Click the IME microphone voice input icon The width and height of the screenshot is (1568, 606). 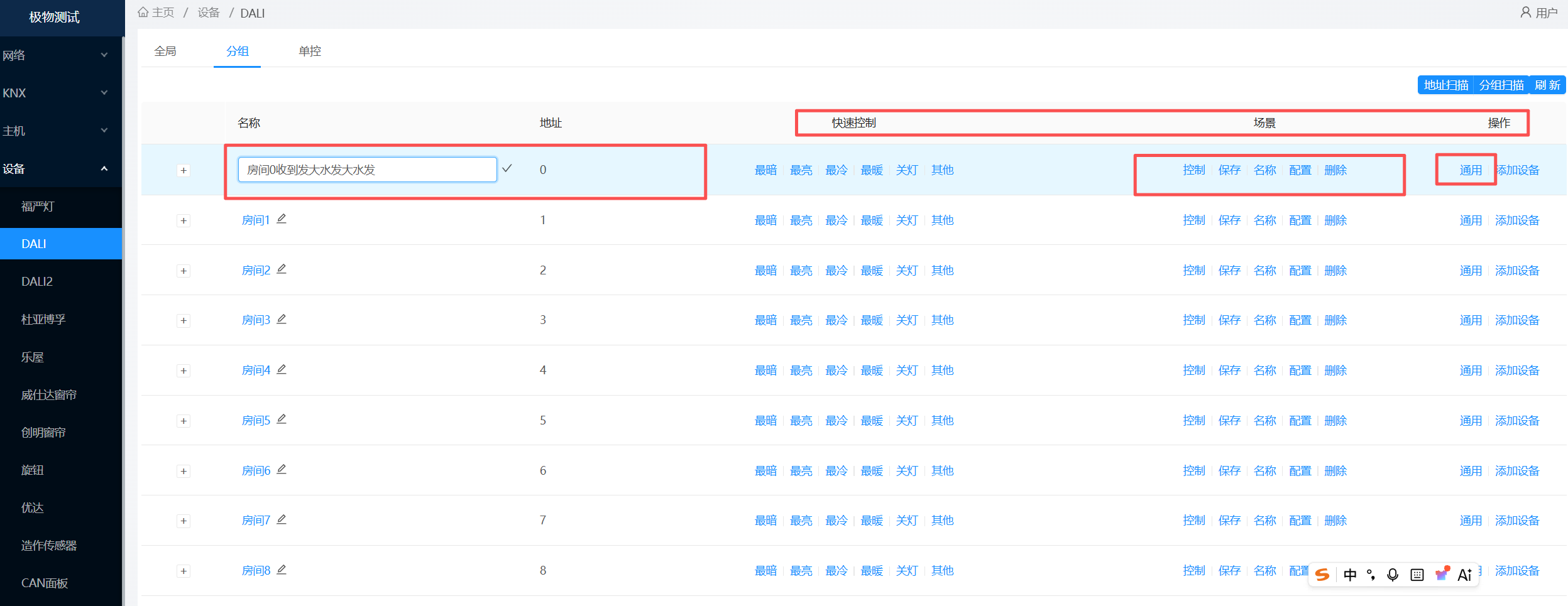pos(1393,575)
